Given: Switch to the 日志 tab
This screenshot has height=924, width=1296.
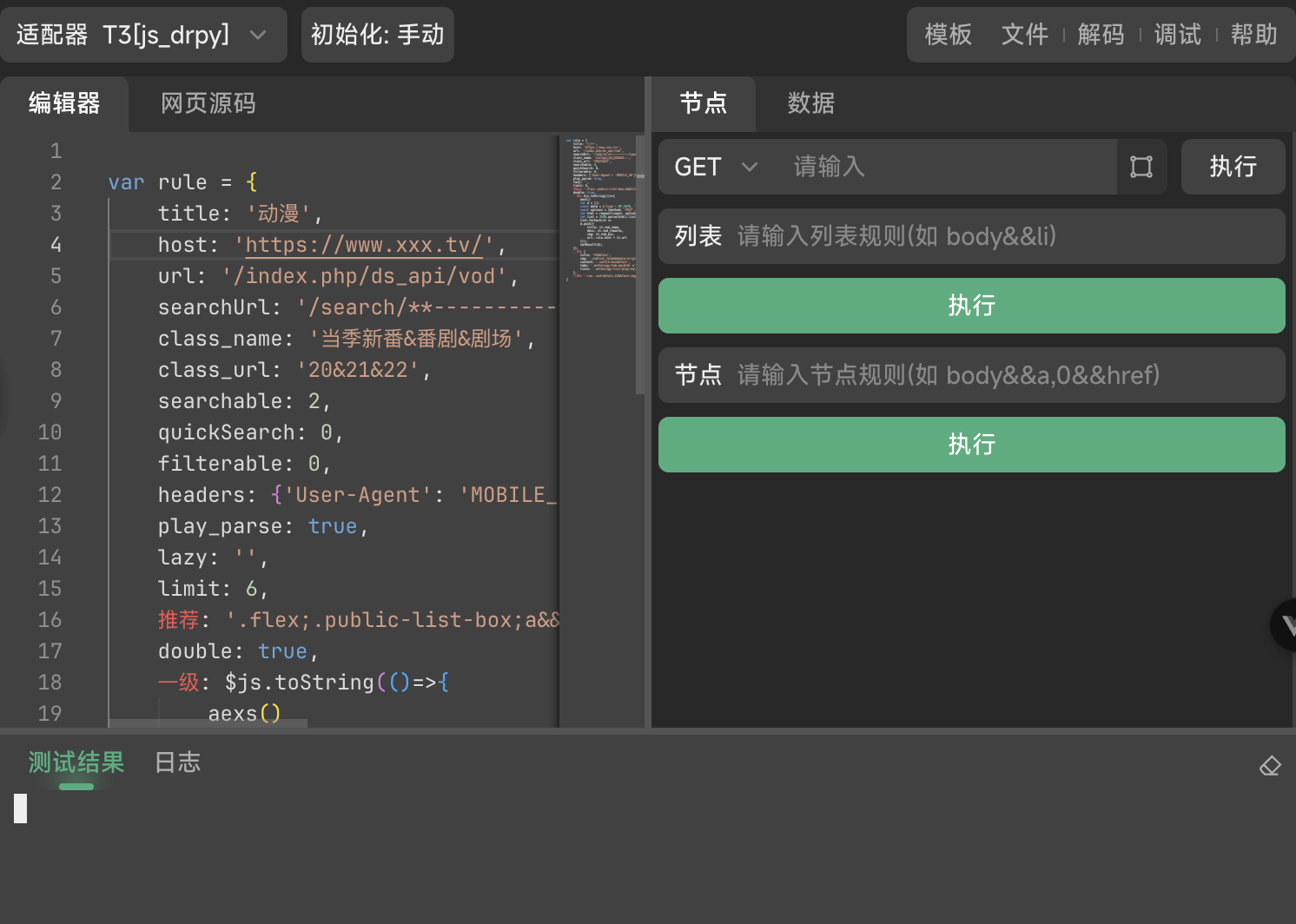Looking at the screenshot, I should (176, 762).
